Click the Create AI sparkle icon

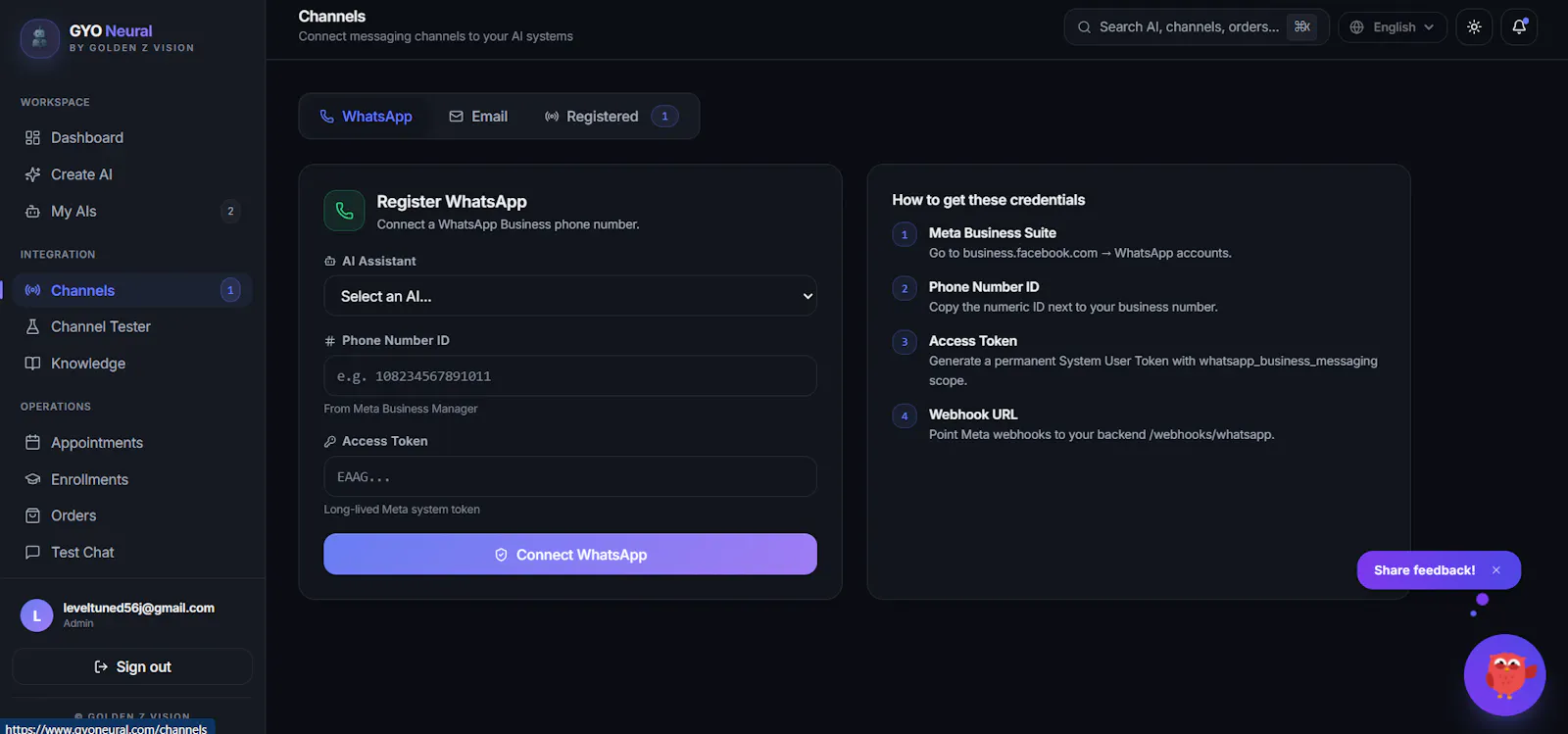32,174
